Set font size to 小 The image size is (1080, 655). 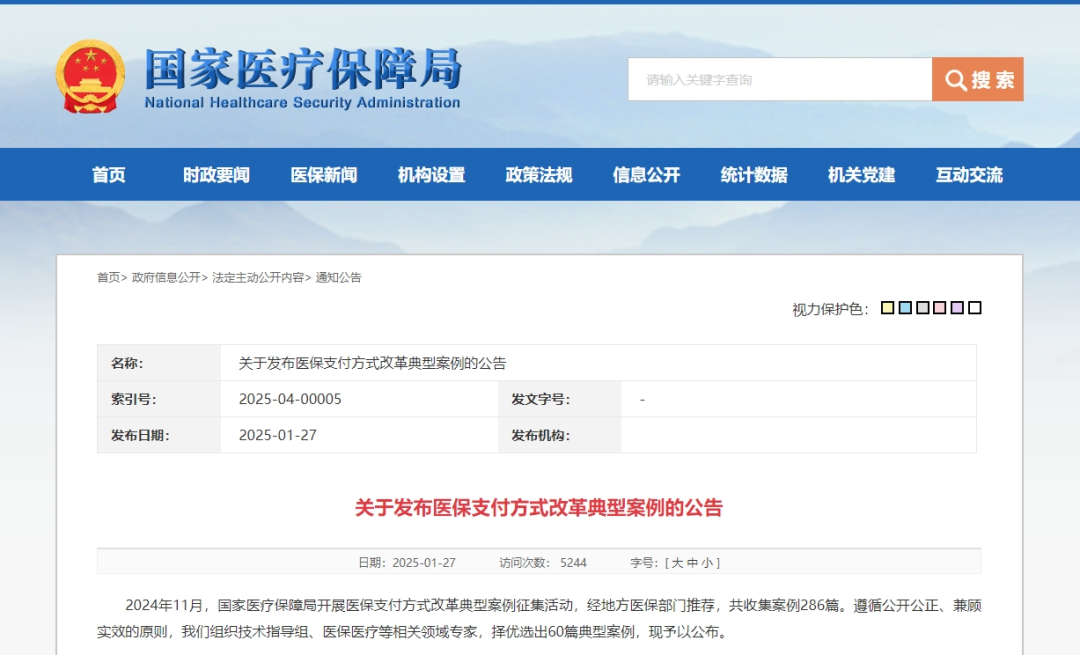[x=707, y=563]
